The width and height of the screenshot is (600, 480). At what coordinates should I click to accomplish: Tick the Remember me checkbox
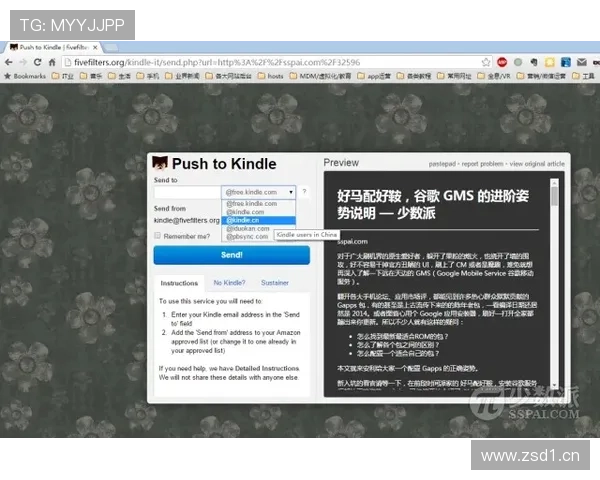(157, 235)
